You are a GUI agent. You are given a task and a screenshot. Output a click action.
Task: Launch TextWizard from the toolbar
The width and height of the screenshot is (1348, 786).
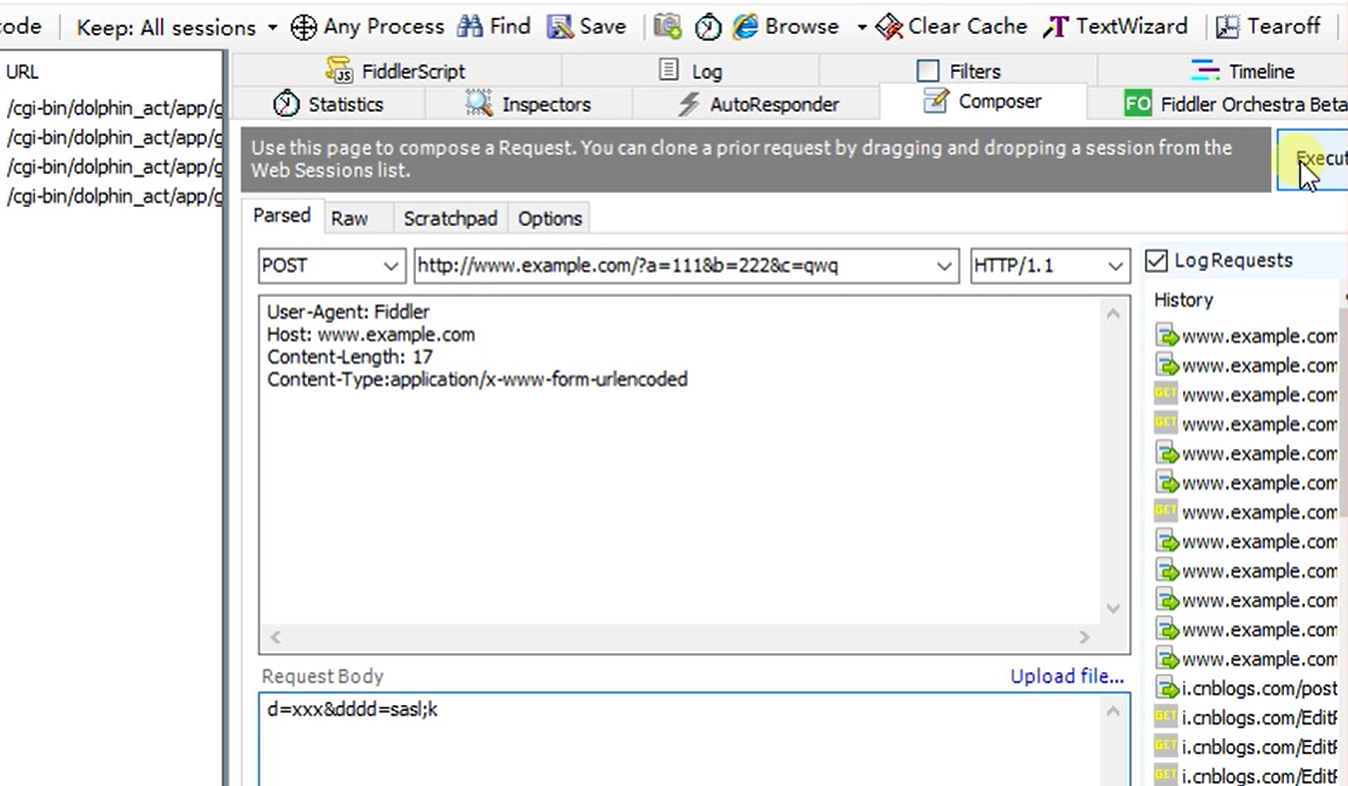[1115, 26]
